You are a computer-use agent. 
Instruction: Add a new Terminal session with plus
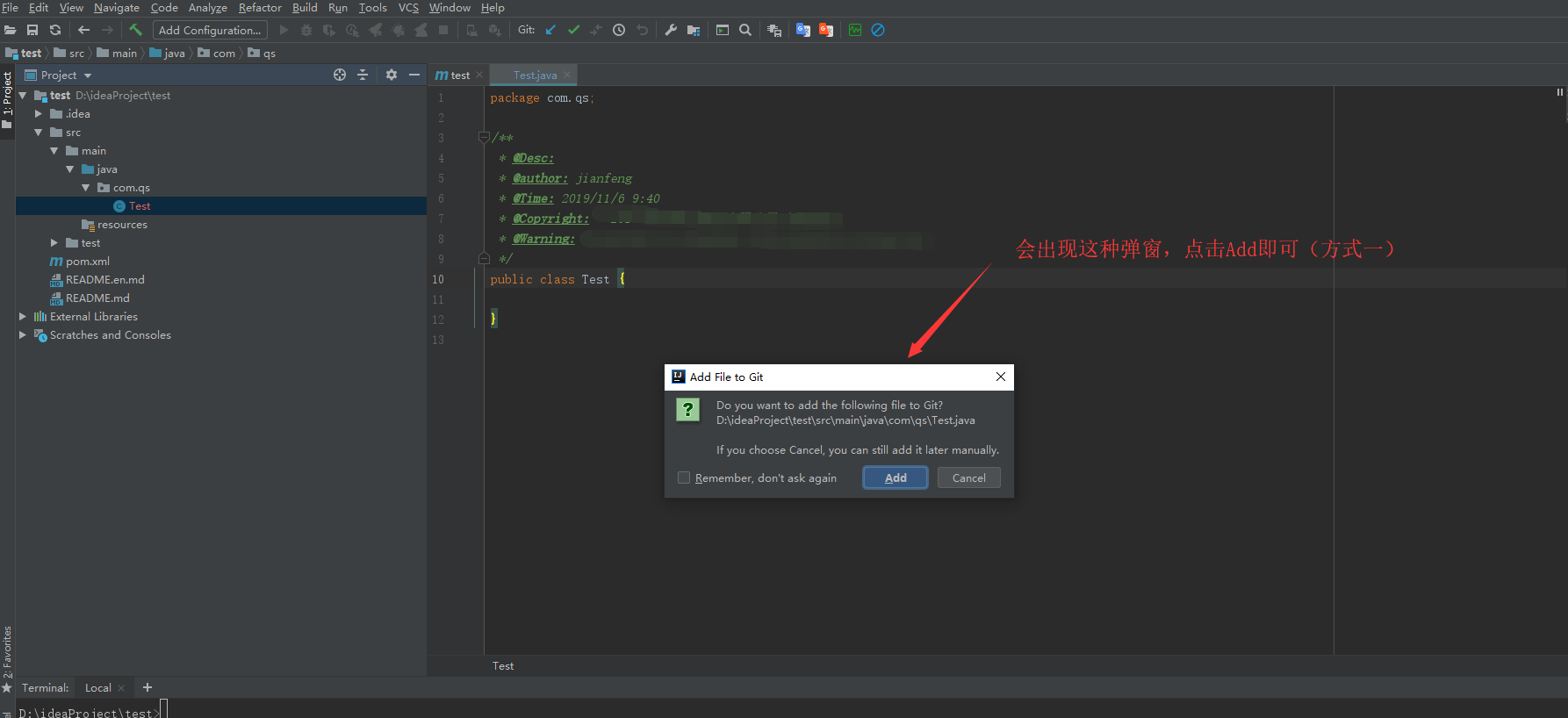[x=147, y=687]
